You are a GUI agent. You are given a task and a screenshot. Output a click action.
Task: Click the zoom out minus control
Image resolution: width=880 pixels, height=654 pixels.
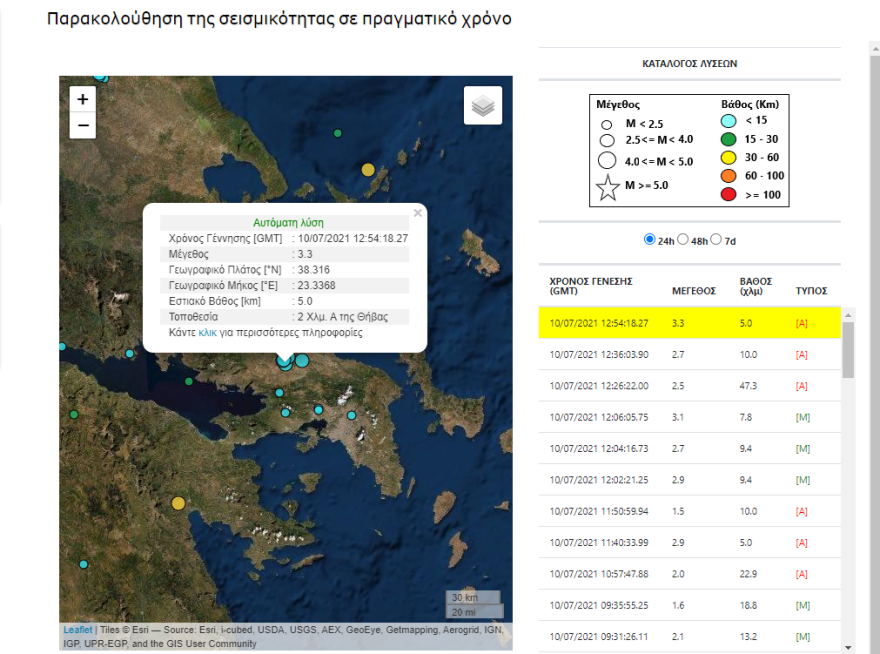click(x=82, y=126)
